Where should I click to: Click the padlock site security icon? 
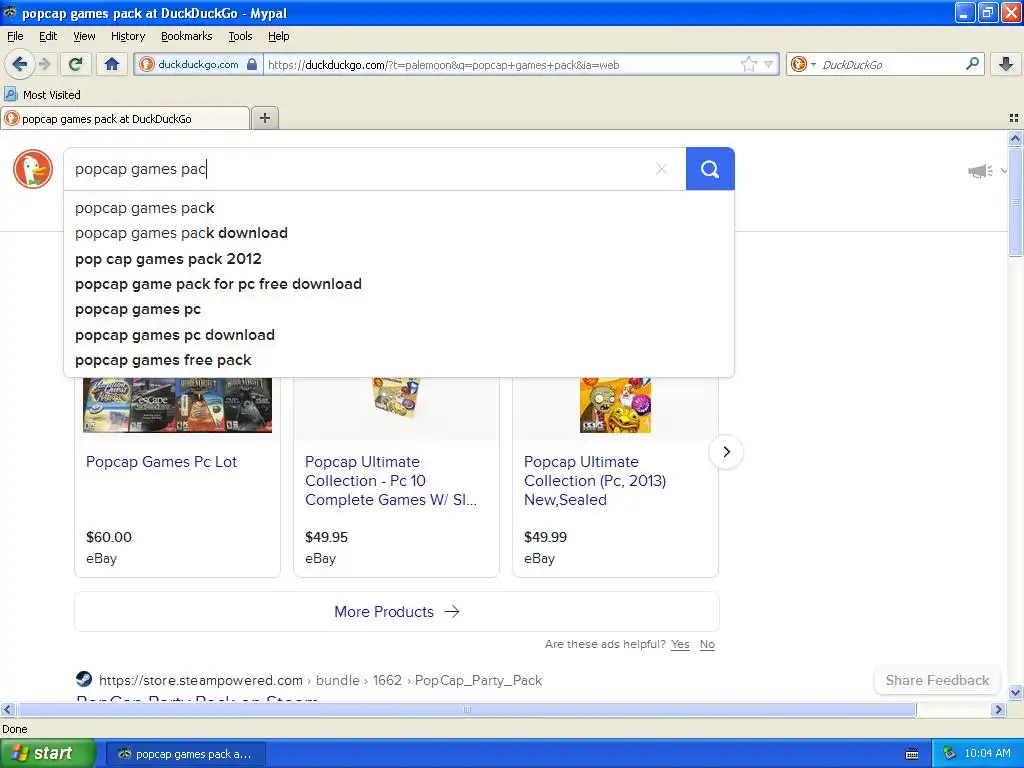tap(251, 64)
